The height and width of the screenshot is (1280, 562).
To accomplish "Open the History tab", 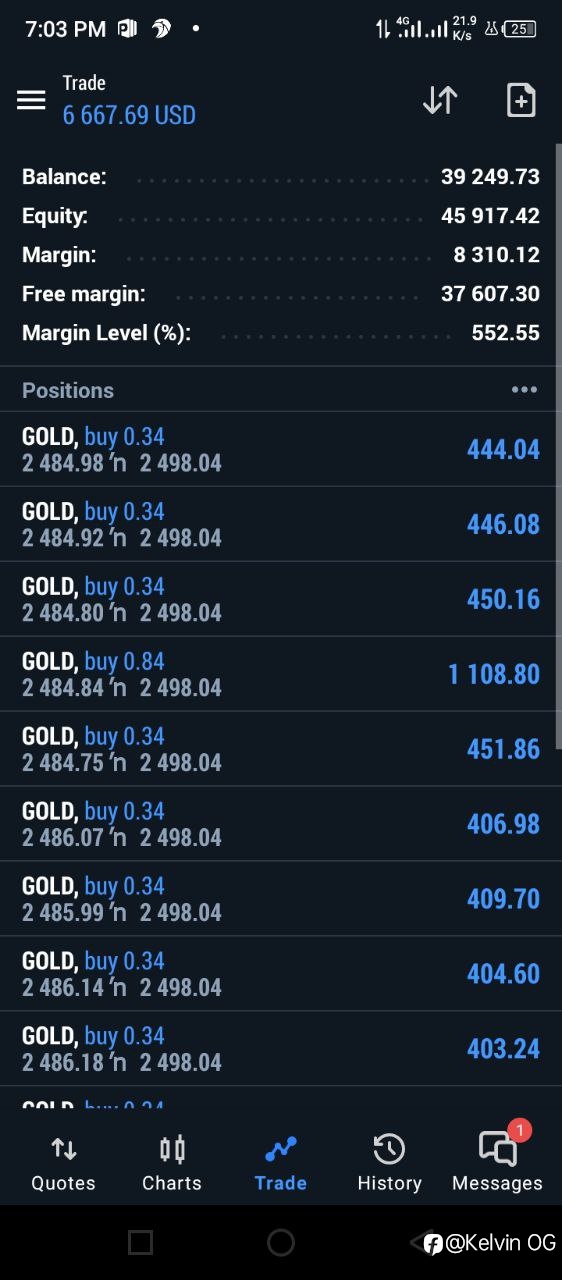I will click(x=389, y=1163).
